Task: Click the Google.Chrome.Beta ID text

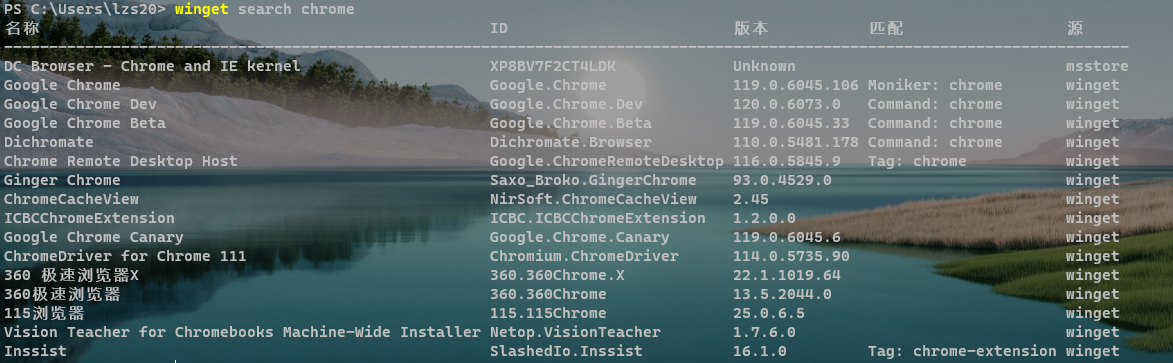Action: point(570,123)
